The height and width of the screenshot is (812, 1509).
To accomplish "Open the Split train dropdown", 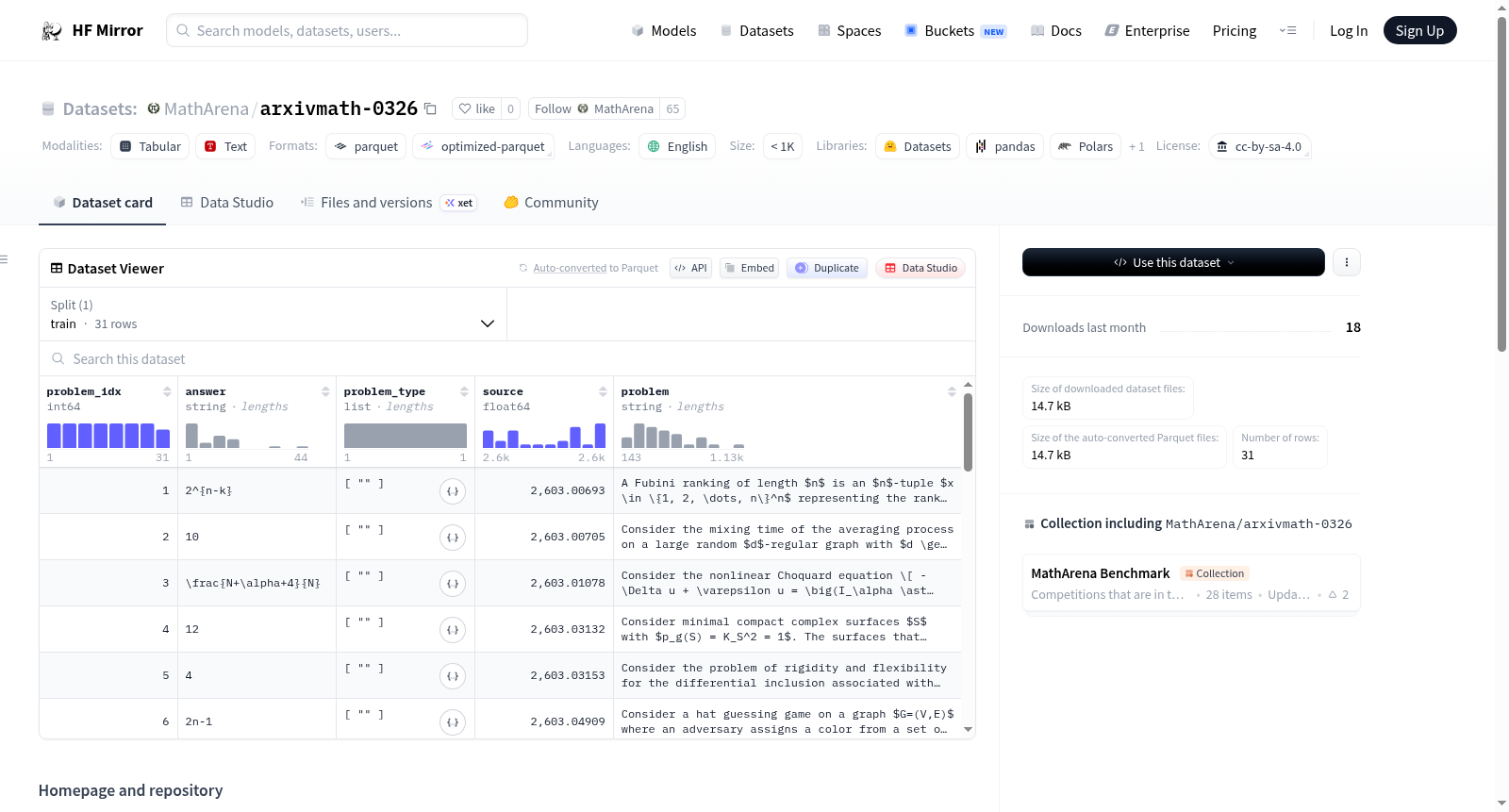I will tap(273, 314).
